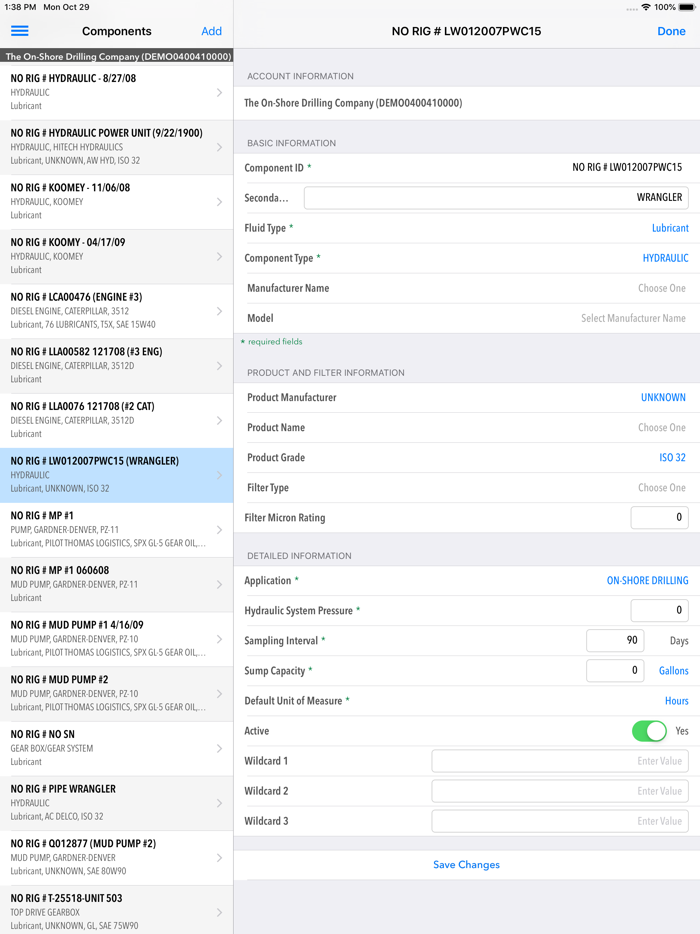Tap chevron on NO RIG # NO SN row
The image size is (700, 934).
[219, 748]
